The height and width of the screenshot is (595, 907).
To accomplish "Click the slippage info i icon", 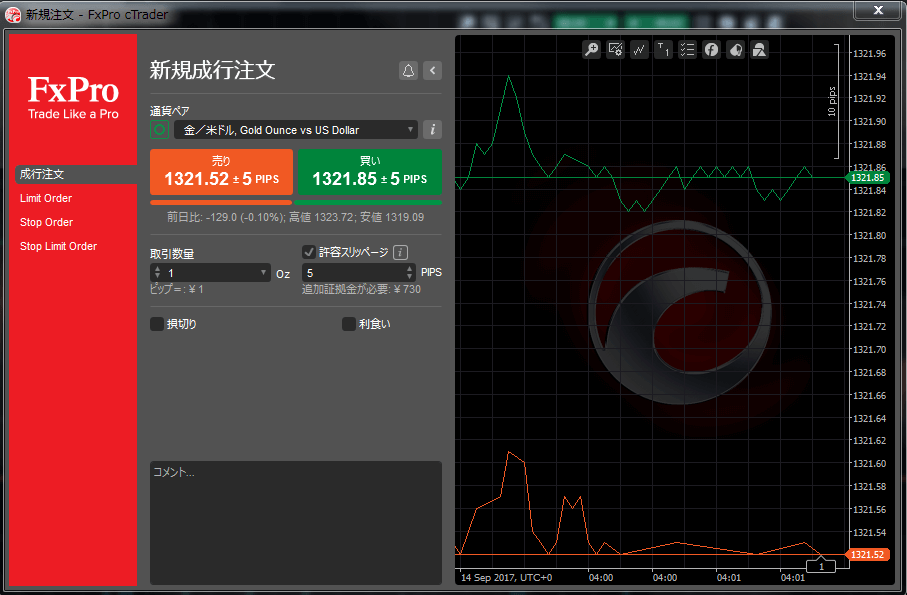I will [400, 252].
